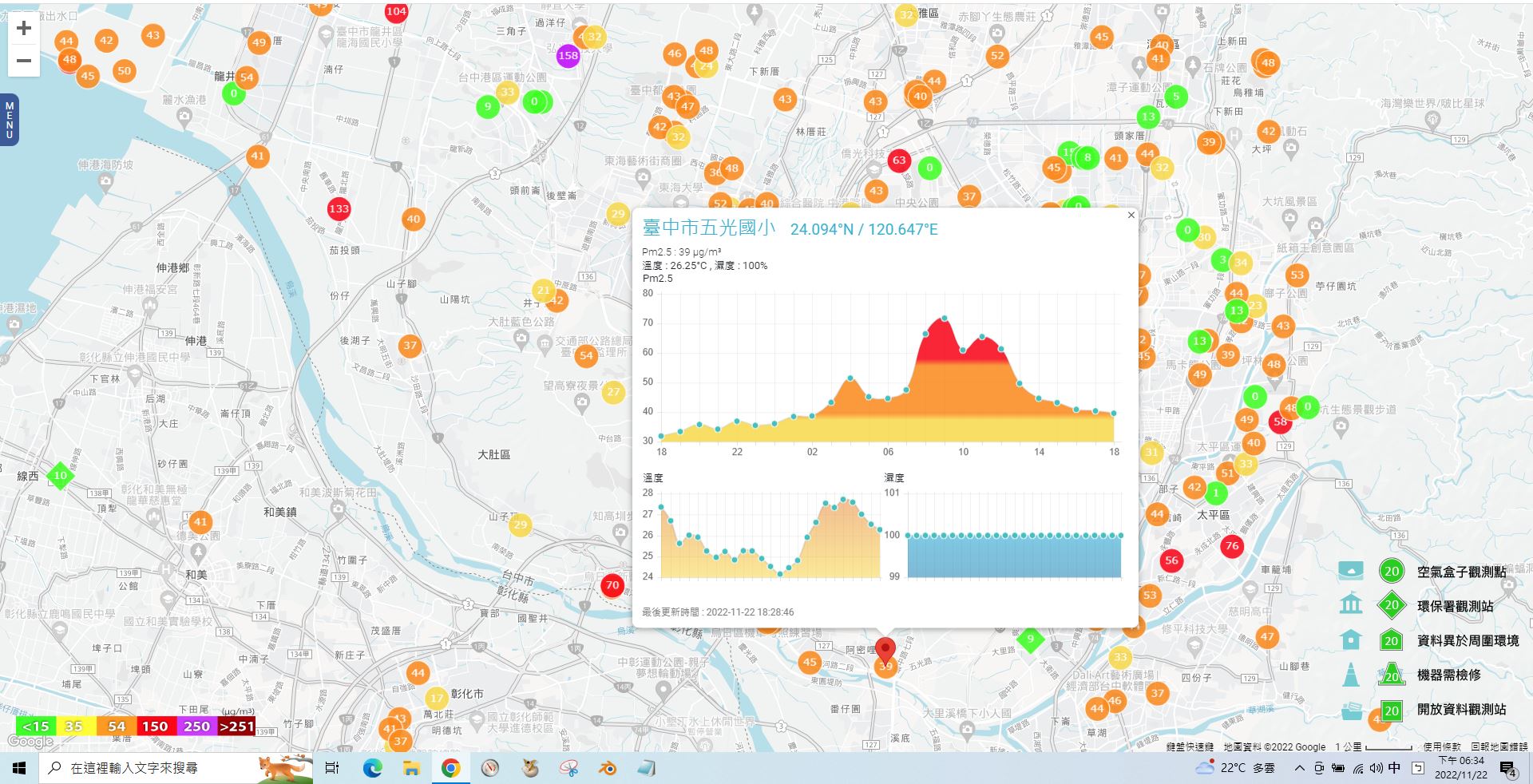Click legend label 開放資料觀測站
Viewport: 1533px width, 784px height.
1461,709
